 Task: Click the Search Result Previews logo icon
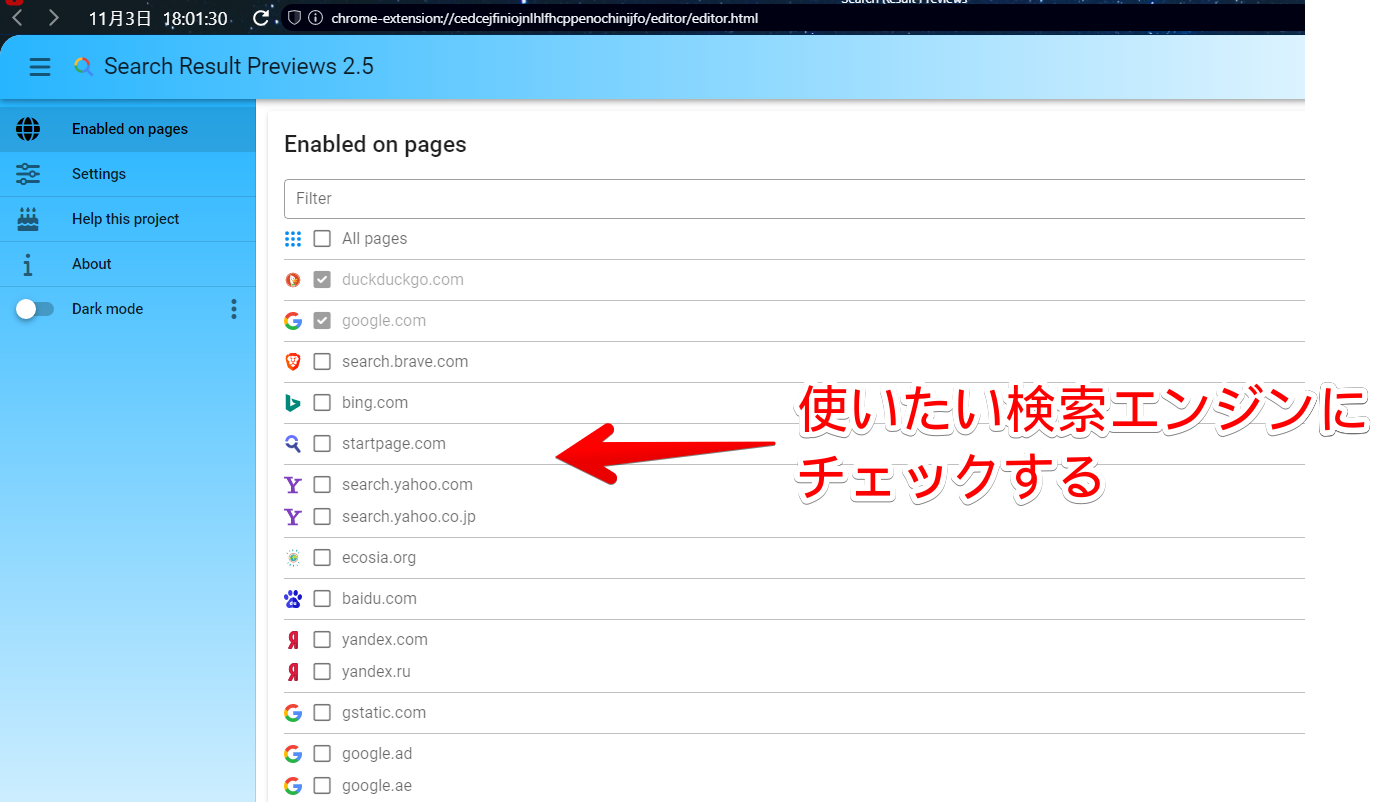click(x=83, y=67)
